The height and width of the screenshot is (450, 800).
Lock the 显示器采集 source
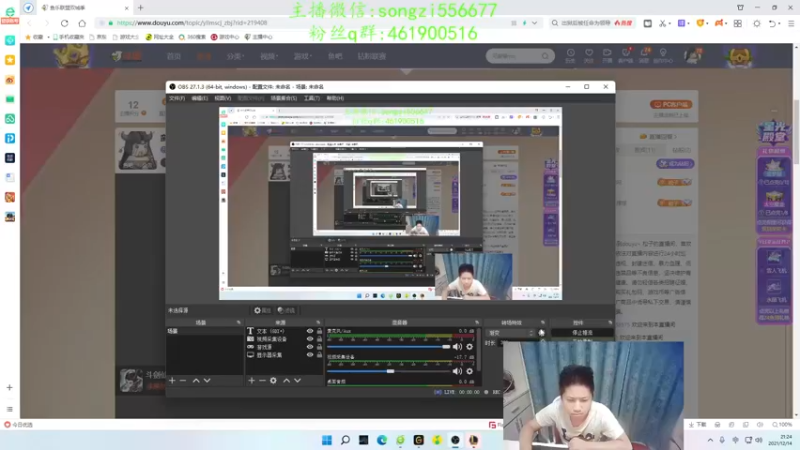point(319,355)
